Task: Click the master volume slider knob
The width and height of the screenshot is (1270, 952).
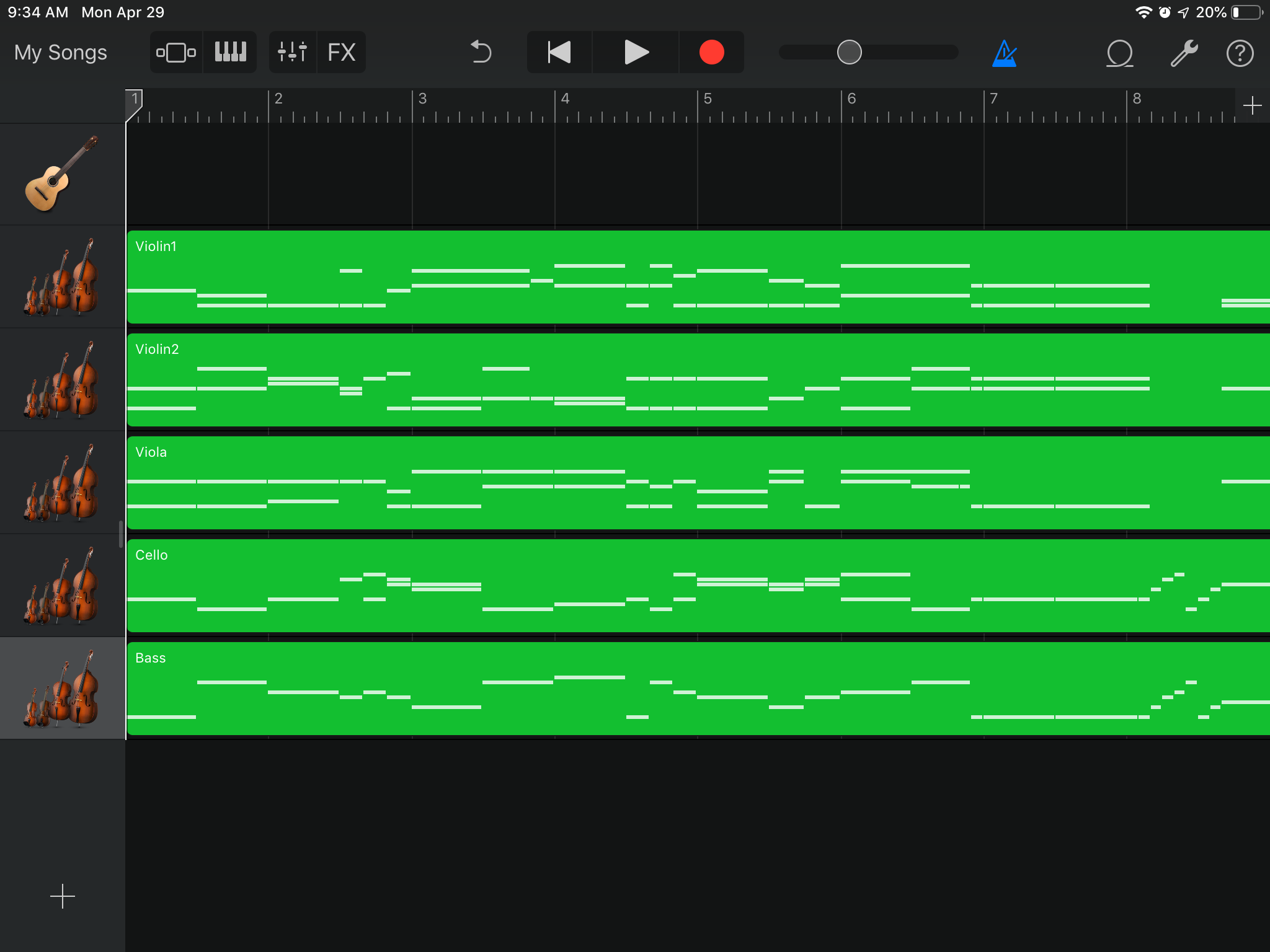Action: coord(849,52)
